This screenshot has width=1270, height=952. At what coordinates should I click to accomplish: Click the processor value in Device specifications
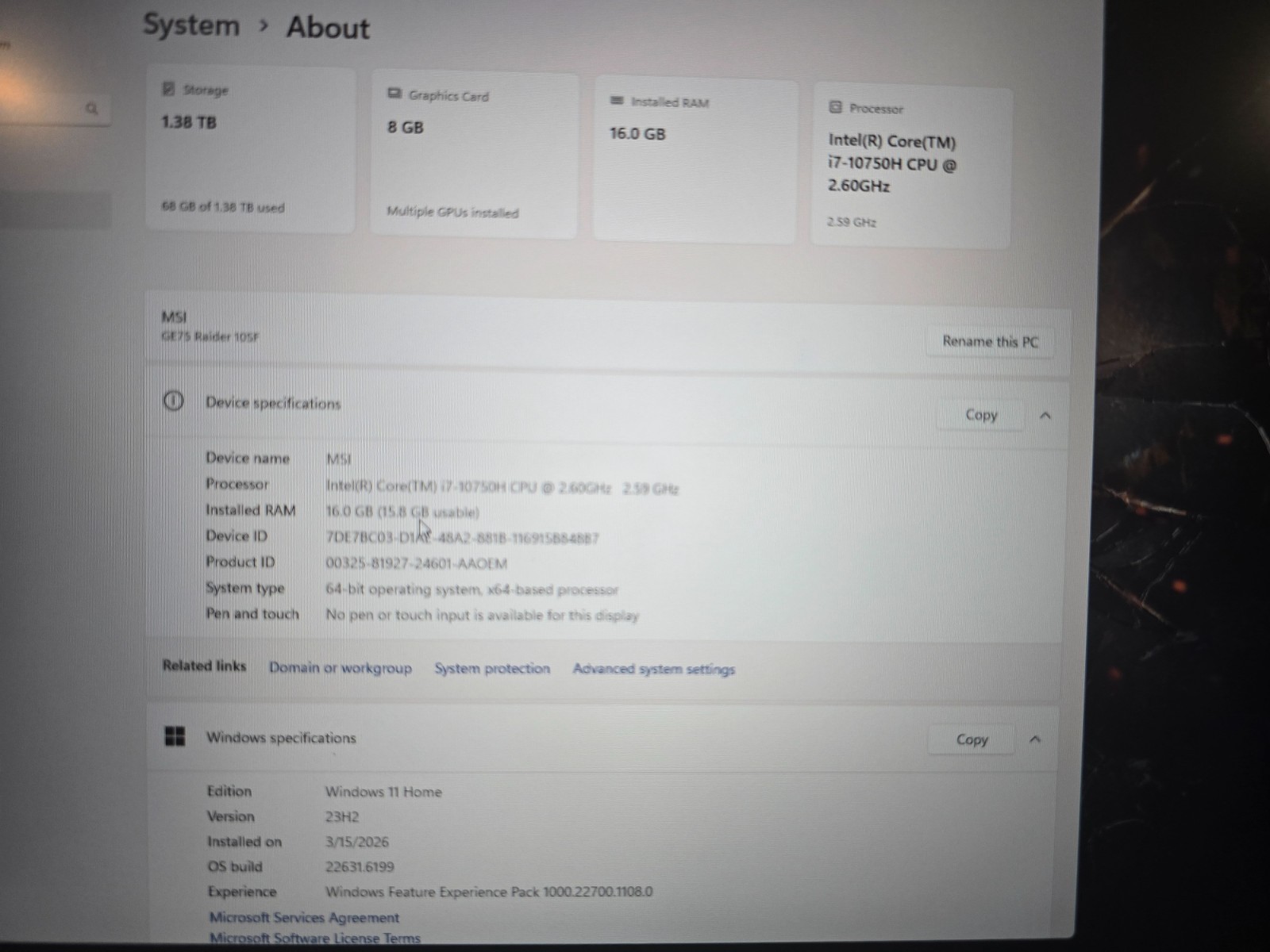click(x=502, y=487)
